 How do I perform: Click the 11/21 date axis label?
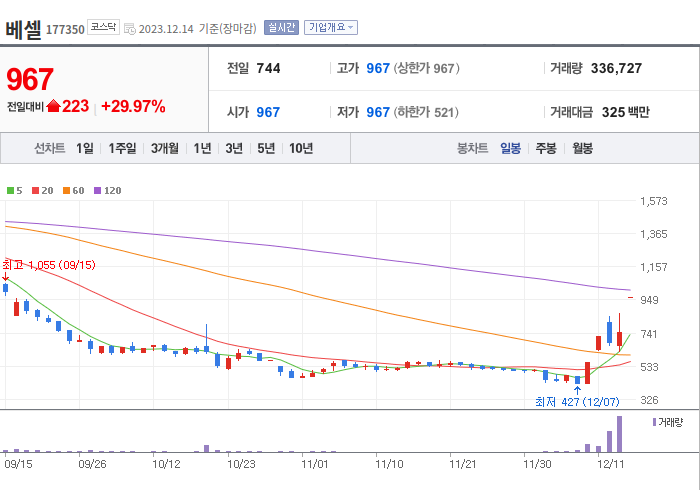pyautogui.click(x=463, y=464)
